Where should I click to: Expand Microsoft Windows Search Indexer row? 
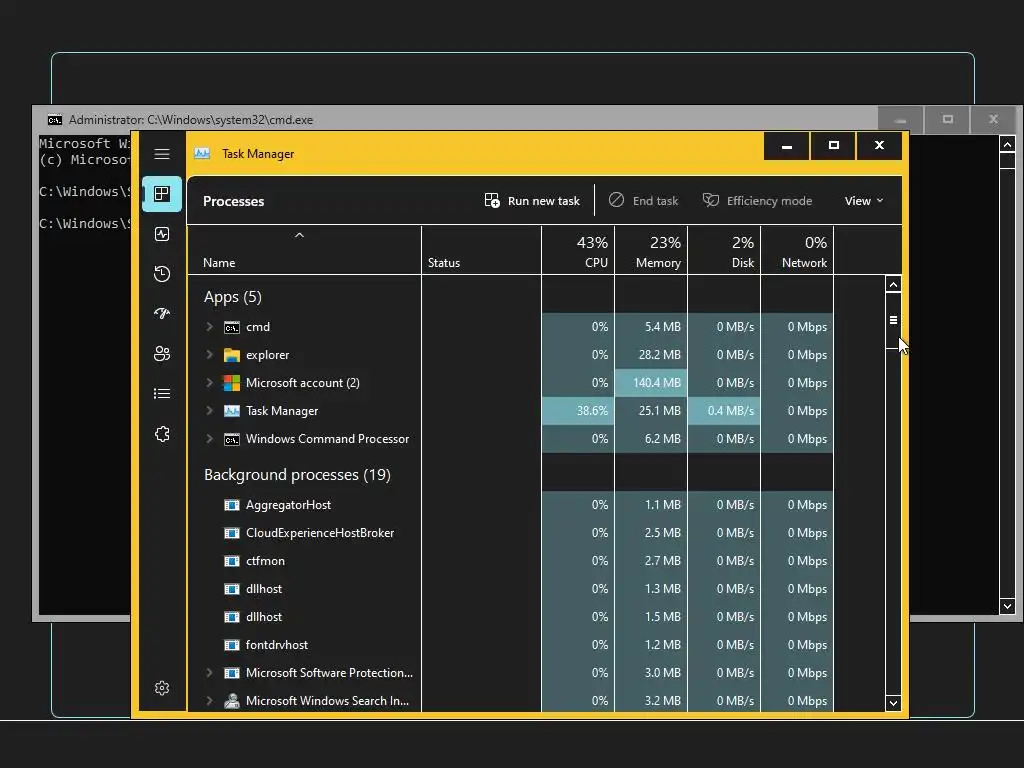tap(210, 701)
